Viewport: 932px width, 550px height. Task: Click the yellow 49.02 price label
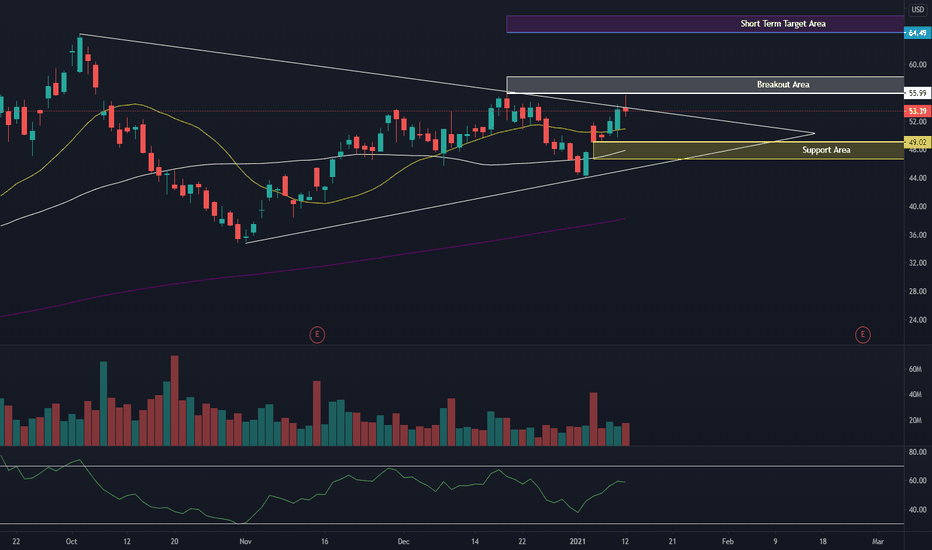pos(917,142)
